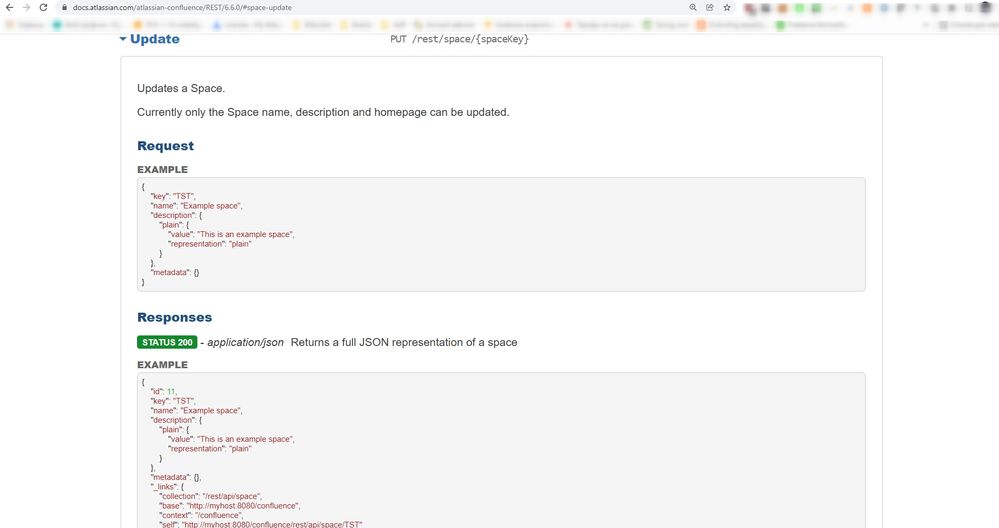Click the application/json media type text
Screen dimensions: 999x528
tap(245, 342)
